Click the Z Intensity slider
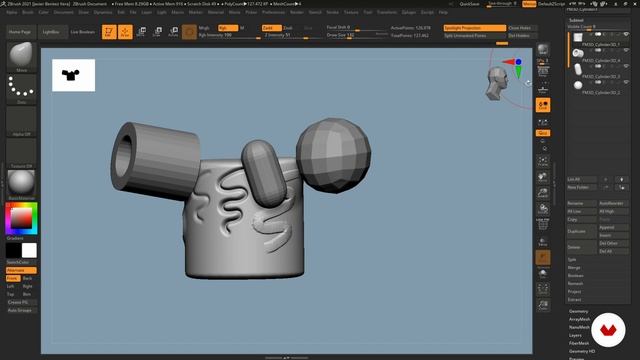 [291, 36]
